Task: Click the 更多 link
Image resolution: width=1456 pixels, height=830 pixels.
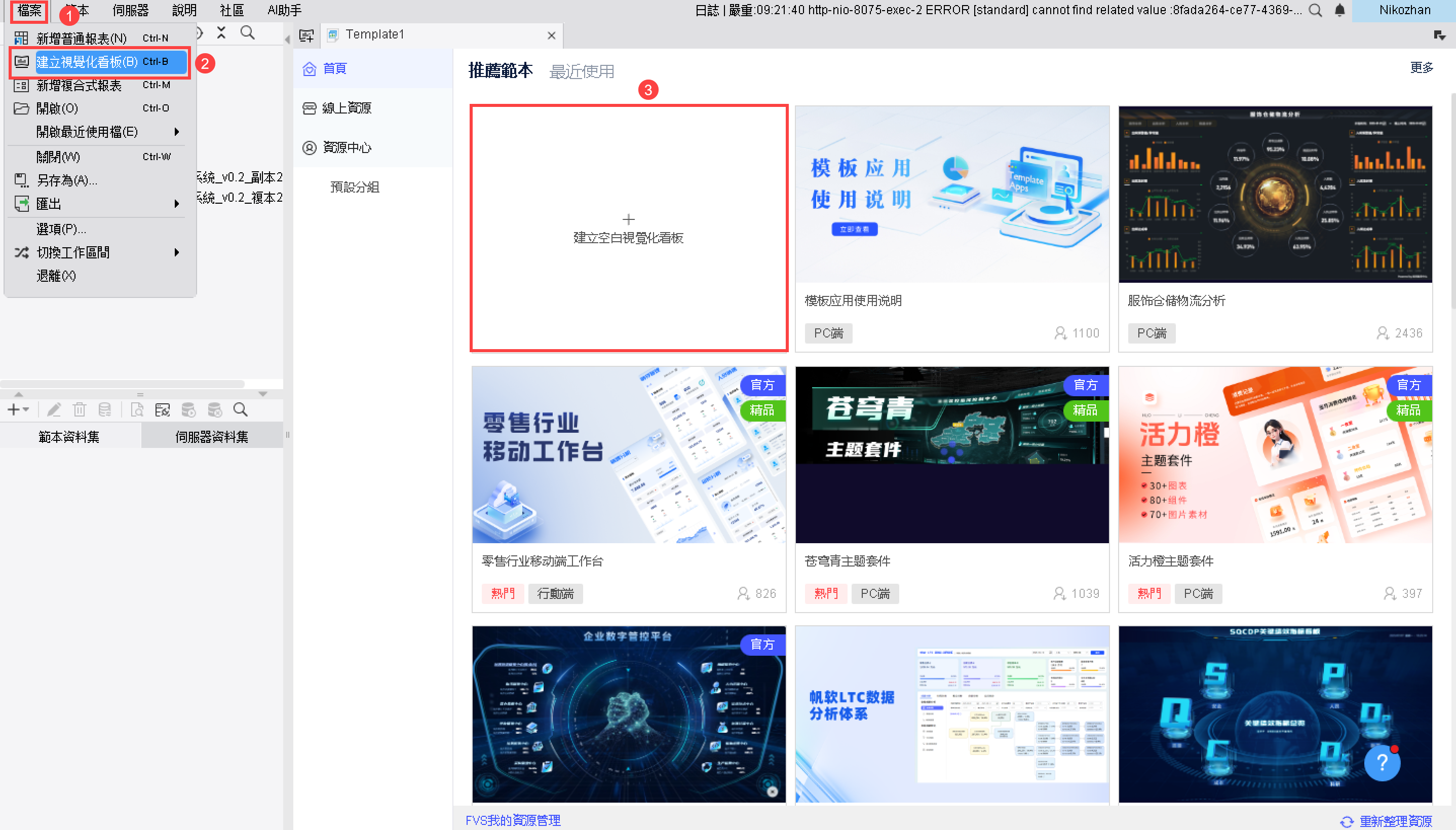Action: pos(1422,68)
